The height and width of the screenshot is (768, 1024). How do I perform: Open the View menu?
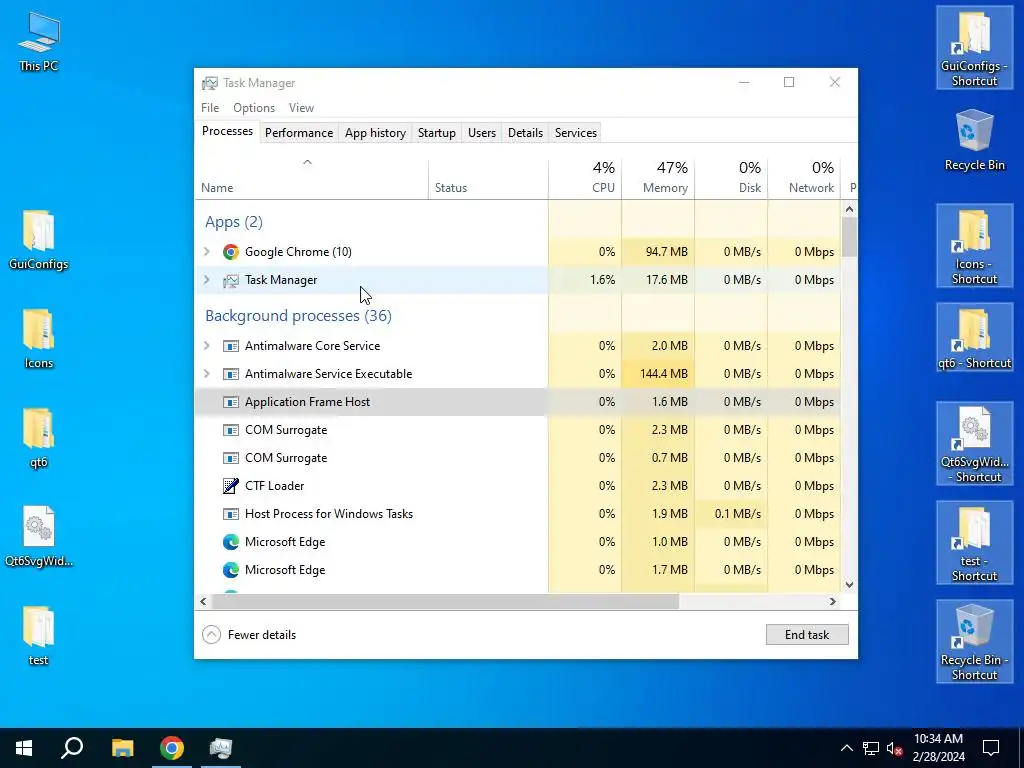coord(301,108)
